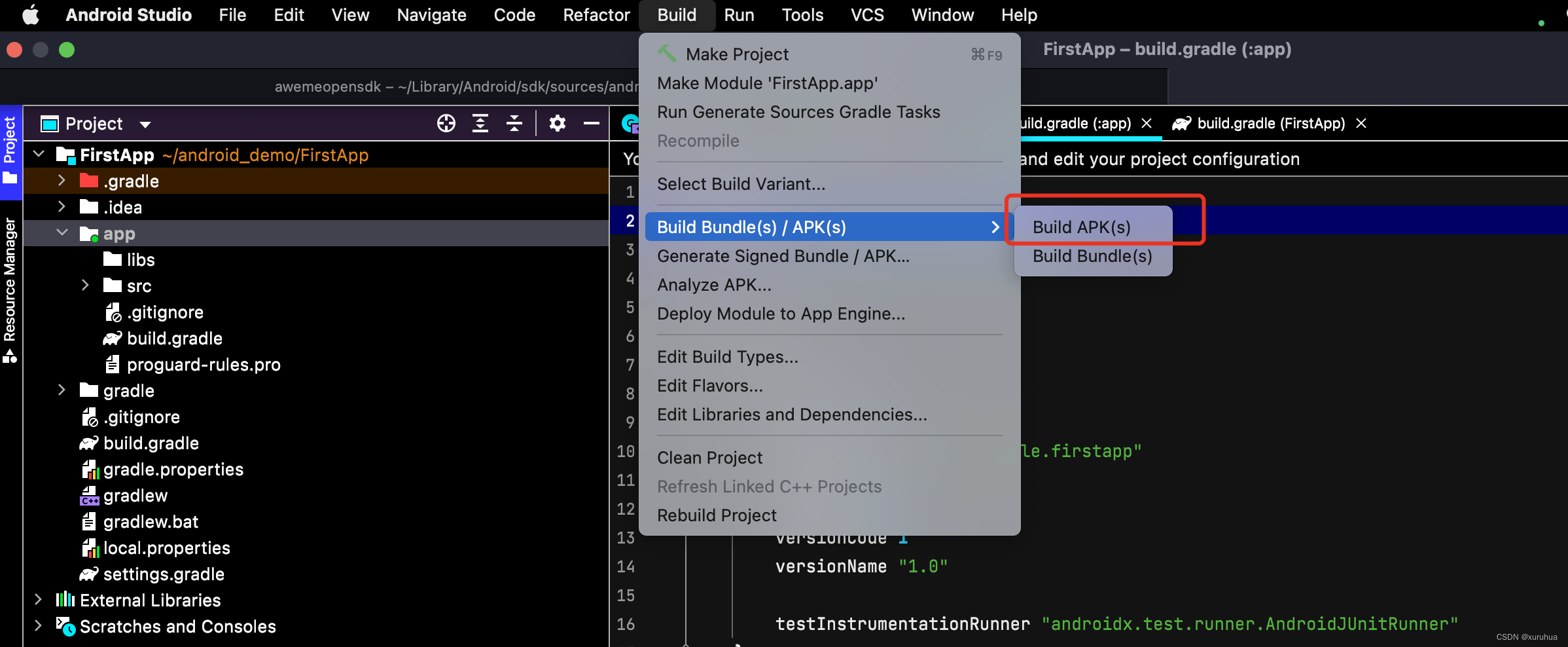1568x647 pixels.
Task: Collapse the app folder
Action: click(62, 233)
